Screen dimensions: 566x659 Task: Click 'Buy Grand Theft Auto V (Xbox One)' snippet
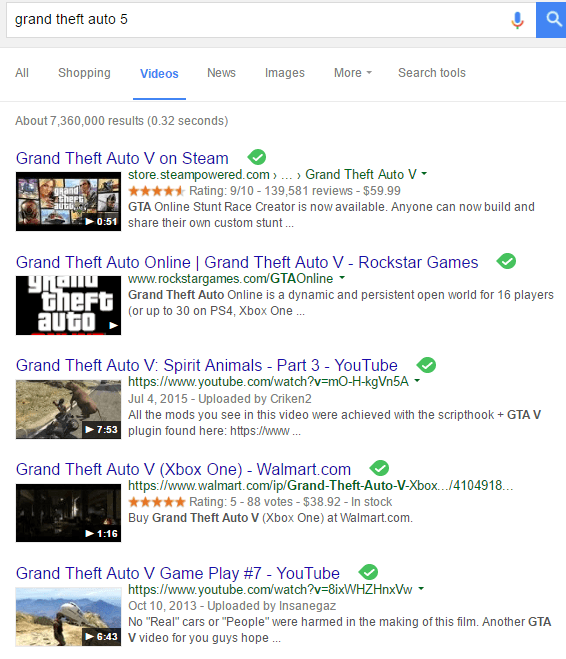270,518
